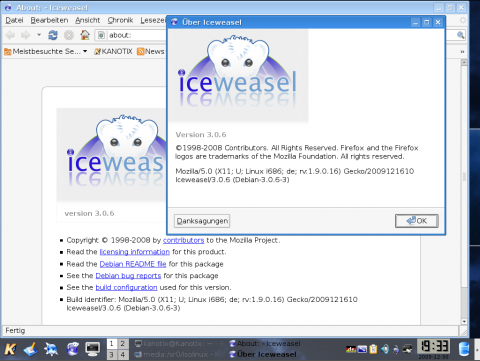Open the Debian bug reports link
The image size is (480, 361).
click(128, 276)
